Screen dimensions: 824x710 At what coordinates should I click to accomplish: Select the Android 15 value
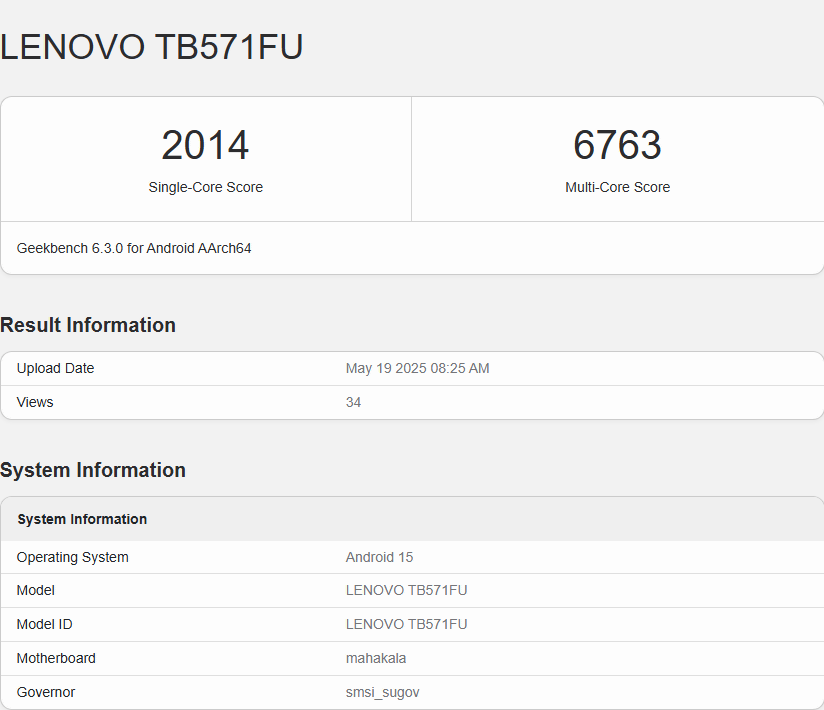[379, 557]
